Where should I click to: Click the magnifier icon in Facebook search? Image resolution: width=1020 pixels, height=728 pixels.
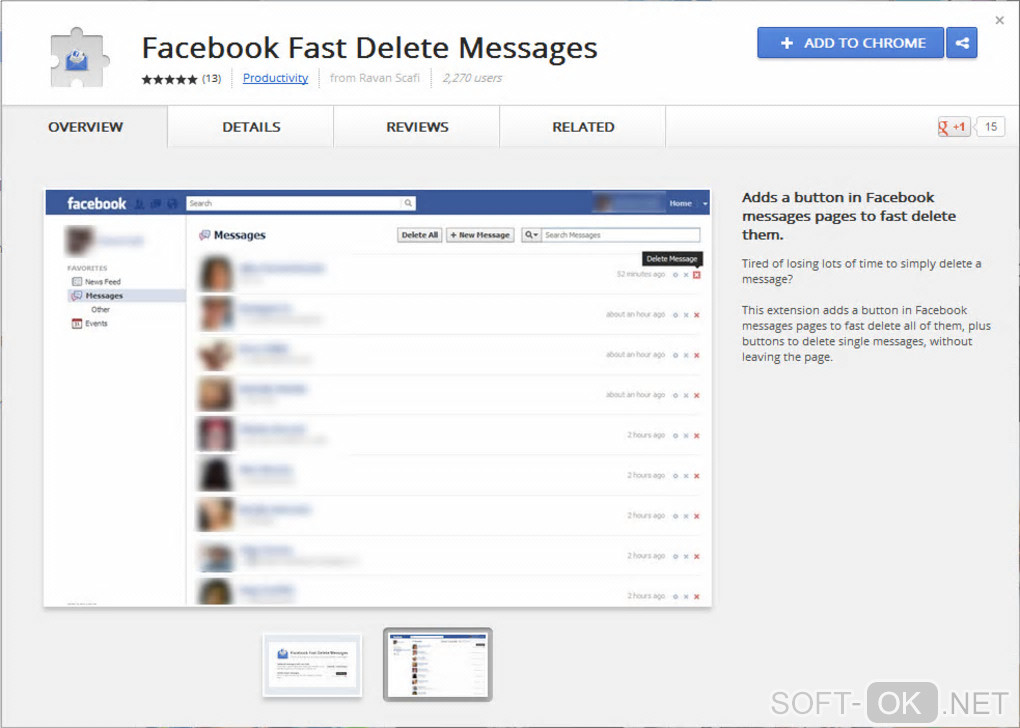(x=408, y=203)
